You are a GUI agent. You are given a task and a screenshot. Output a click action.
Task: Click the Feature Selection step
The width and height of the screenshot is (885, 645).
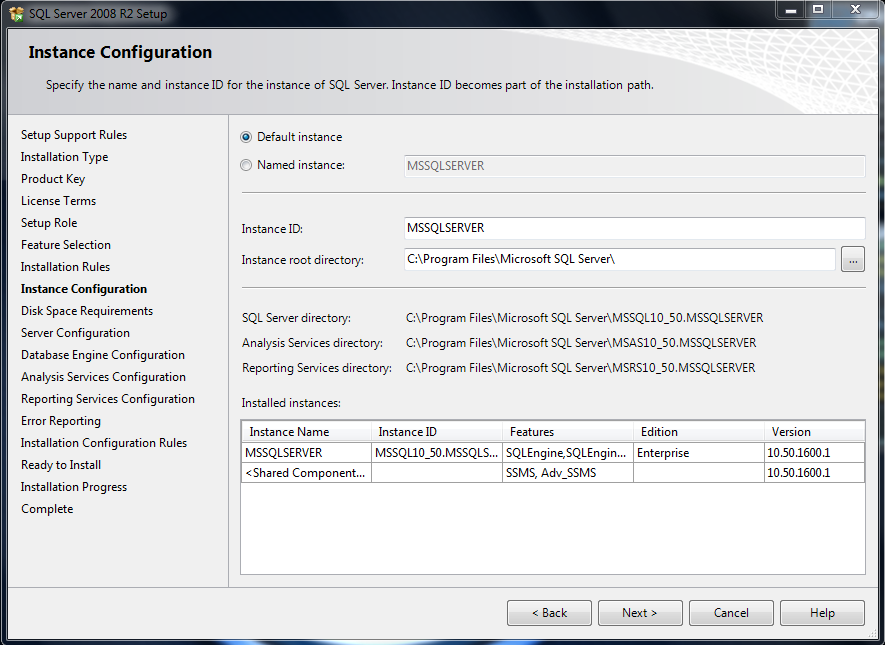(66, 245)
